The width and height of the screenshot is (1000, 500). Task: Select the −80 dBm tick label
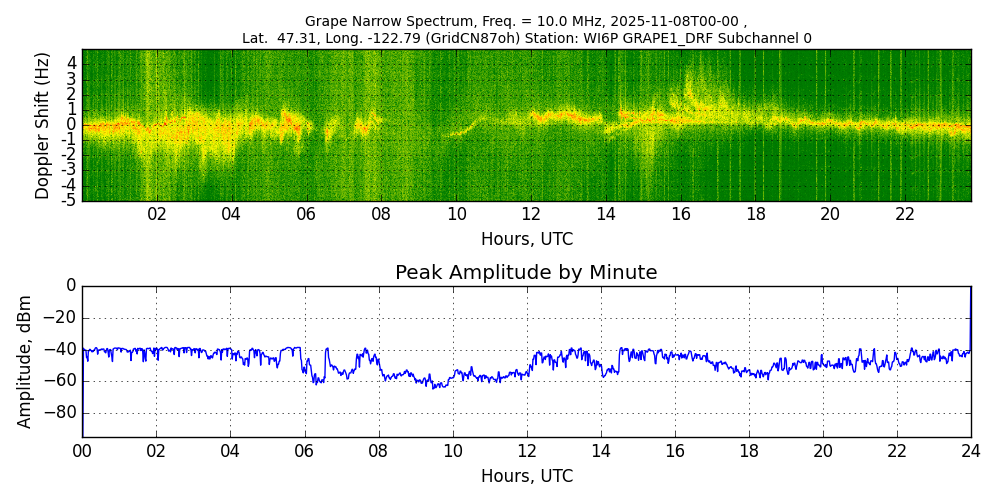point(58,413)
